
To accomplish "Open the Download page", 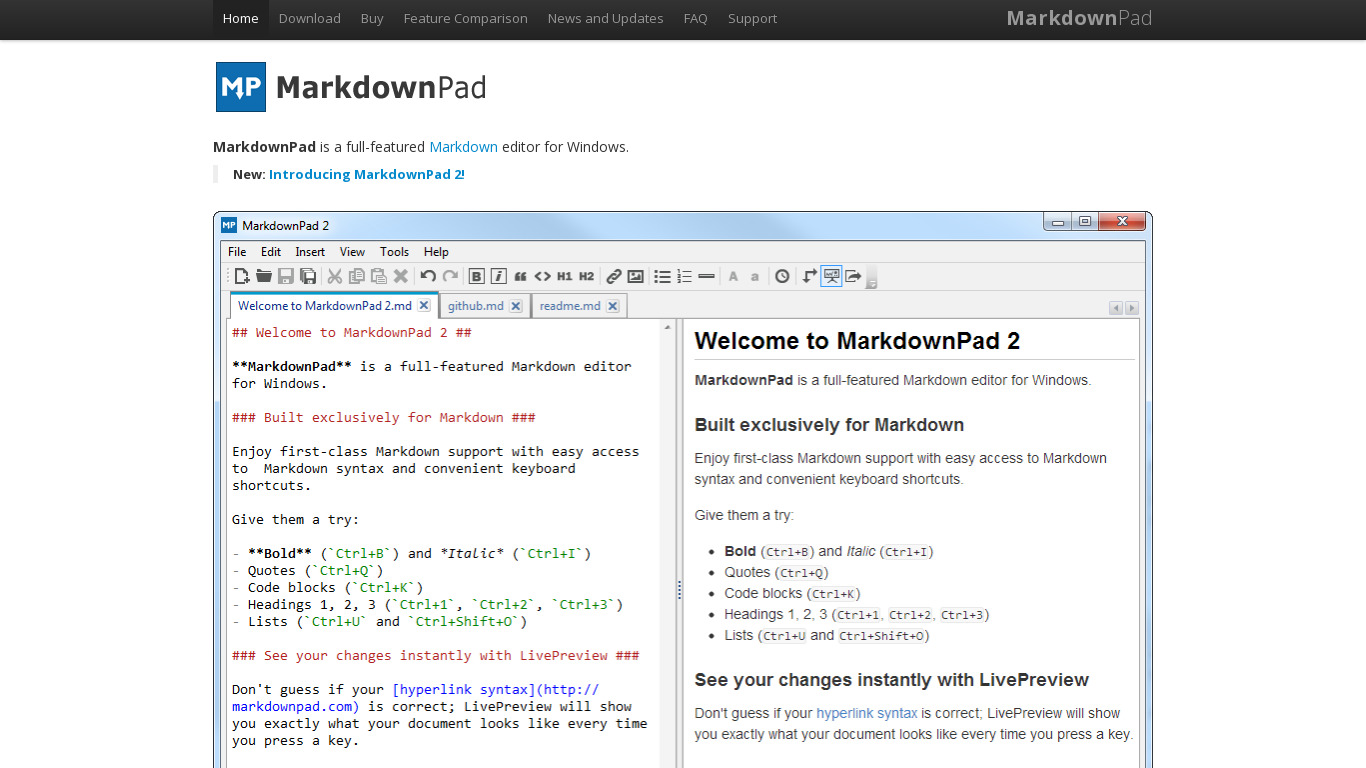I will (310, 19).
